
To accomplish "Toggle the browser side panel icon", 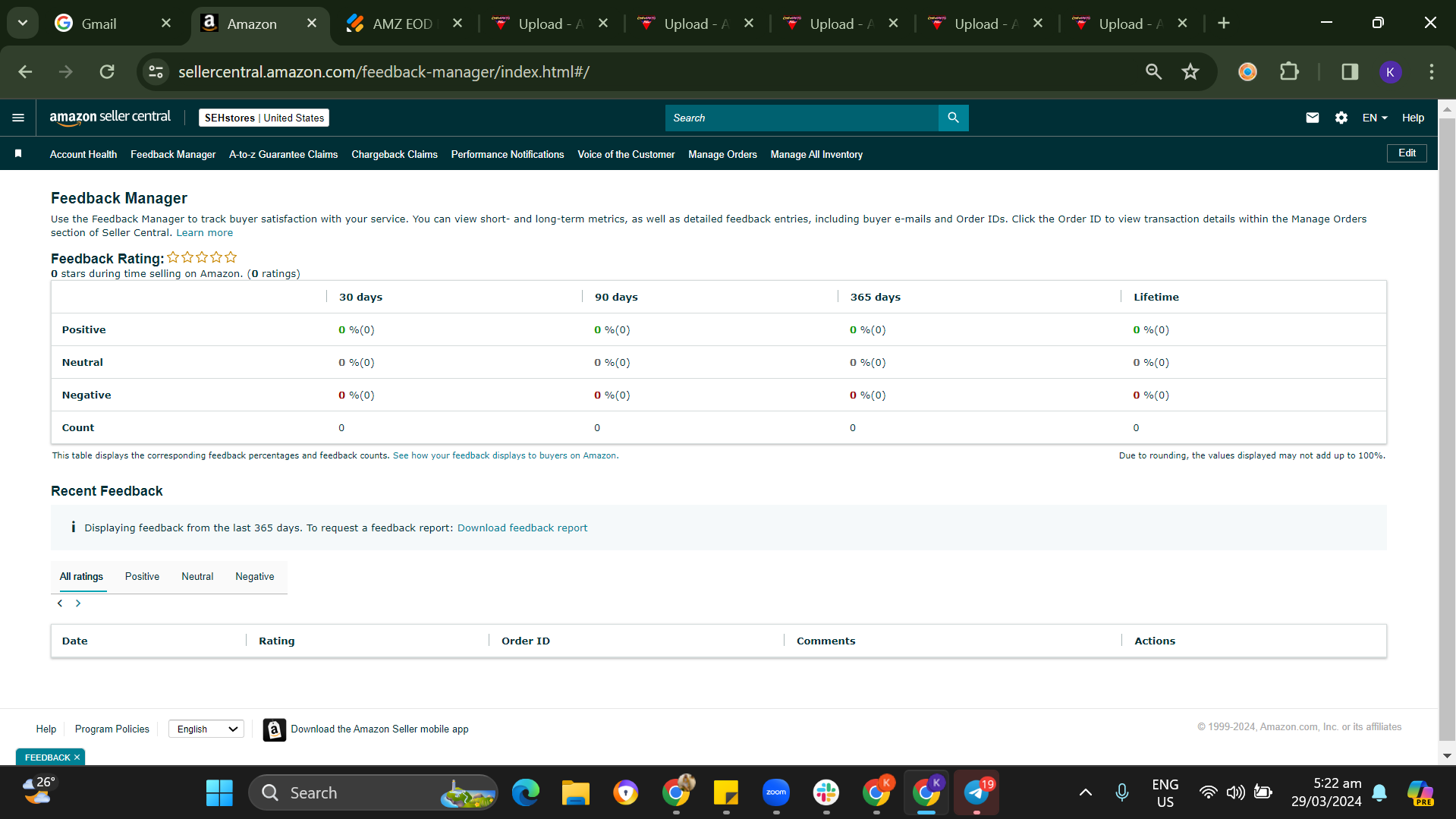I will click(x=1350, y=72).
